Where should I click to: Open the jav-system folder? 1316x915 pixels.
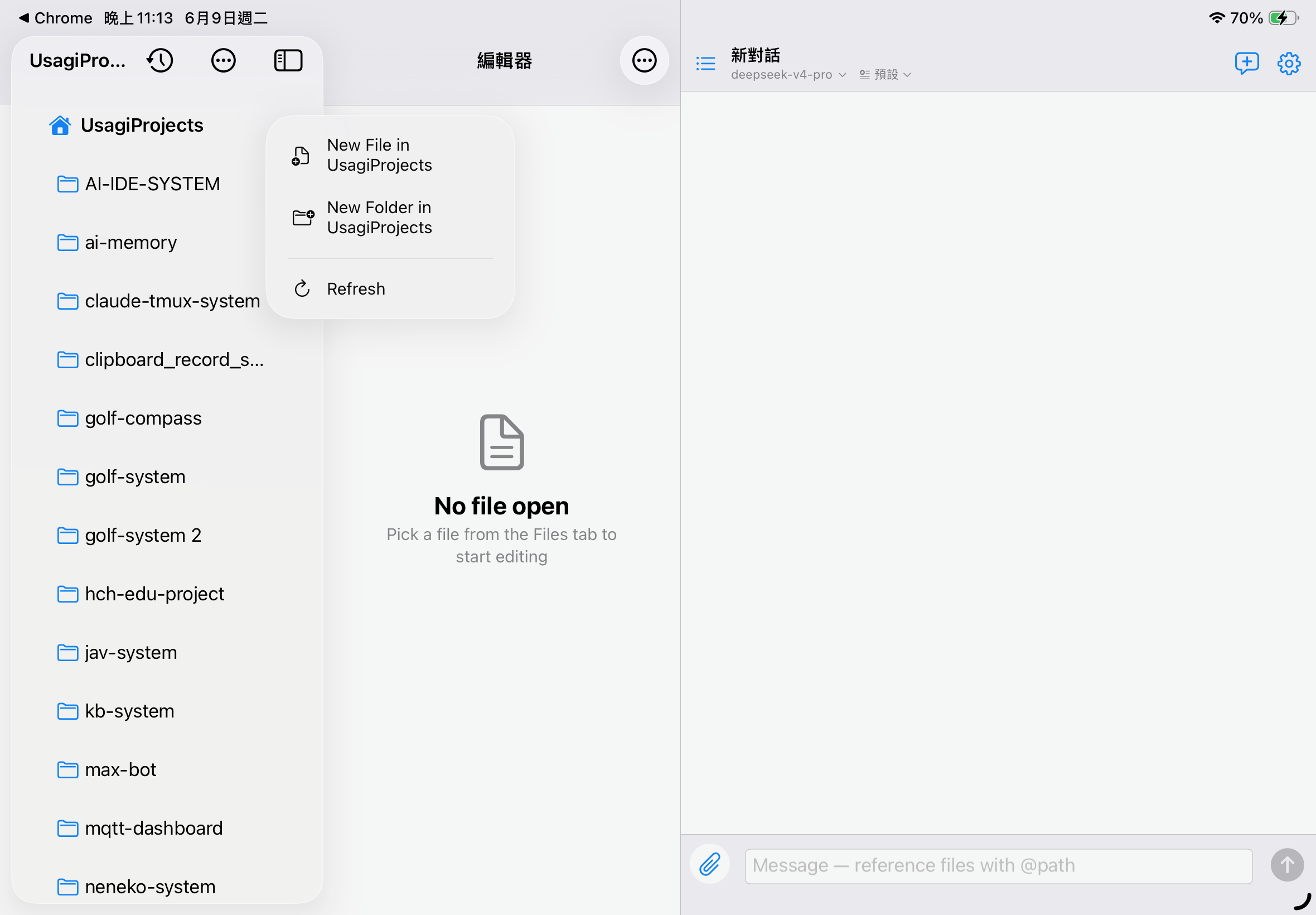(x=118, y=652)
